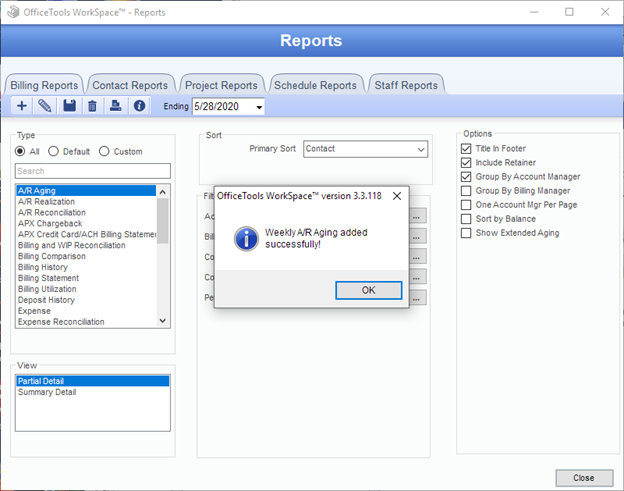The width and height of the screenshot is (624, 491).
Task: Select Billing Statement report
Action: 86,278
